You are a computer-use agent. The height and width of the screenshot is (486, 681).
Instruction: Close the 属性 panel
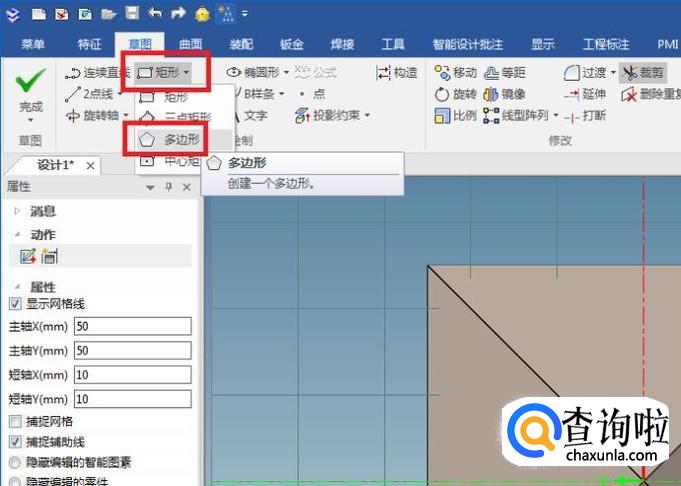pyautogui.click(x=187, y=187)
